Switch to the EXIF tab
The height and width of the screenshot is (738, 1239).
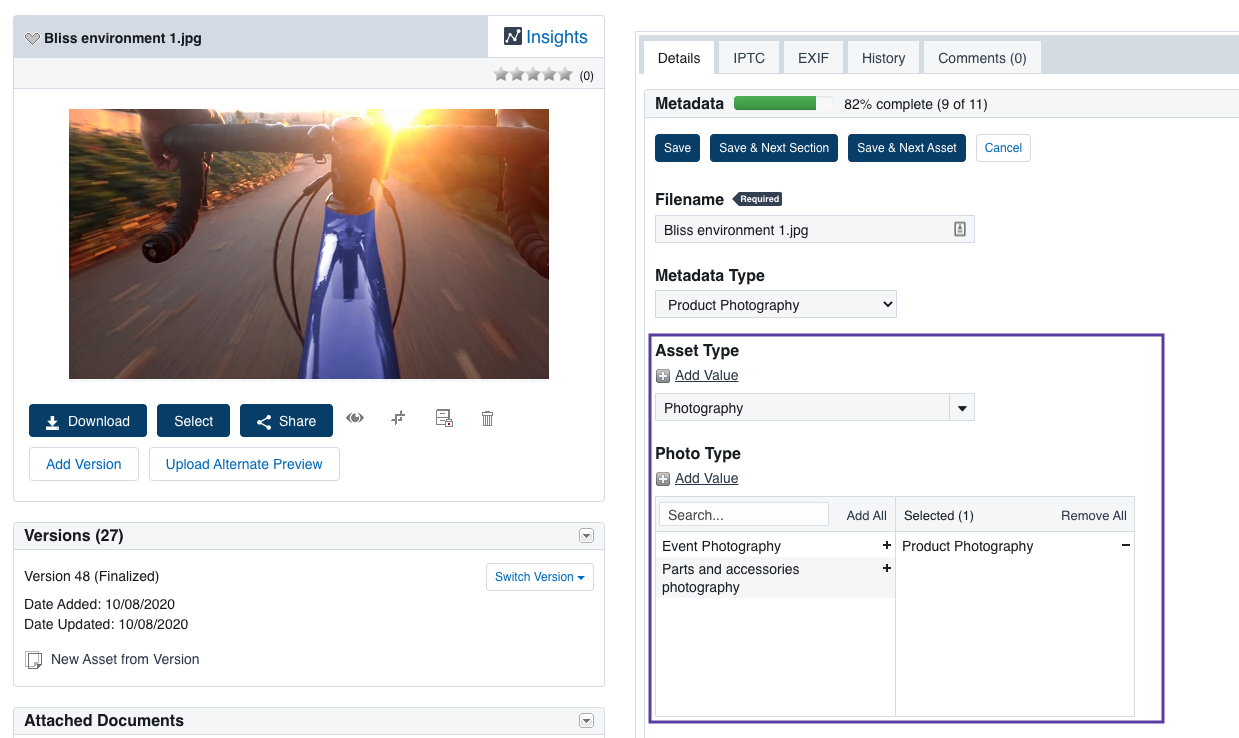pos(813,57)
